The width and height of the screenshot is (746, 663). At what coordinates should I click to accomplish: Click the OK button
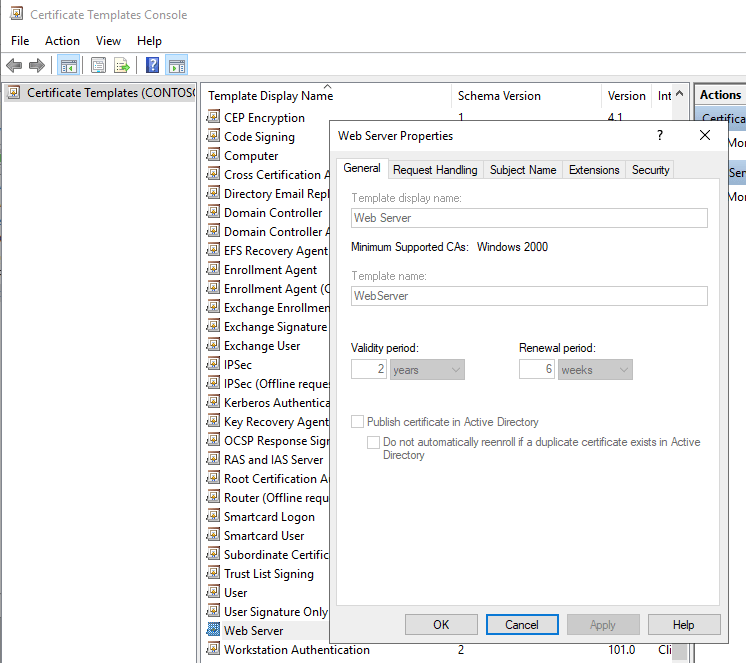click(441, 624)
